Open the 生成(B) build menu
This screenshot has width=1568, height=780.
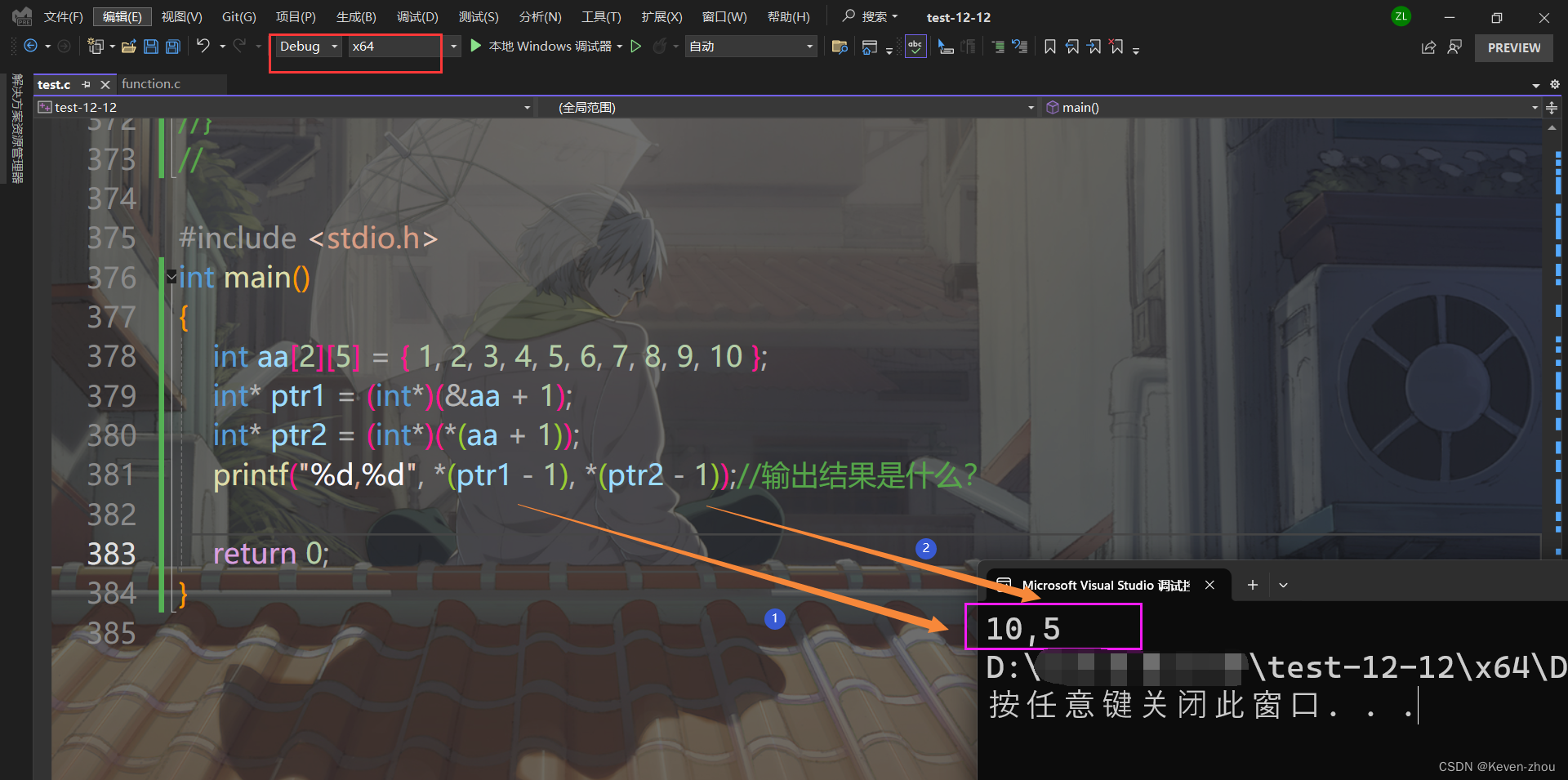356,16
